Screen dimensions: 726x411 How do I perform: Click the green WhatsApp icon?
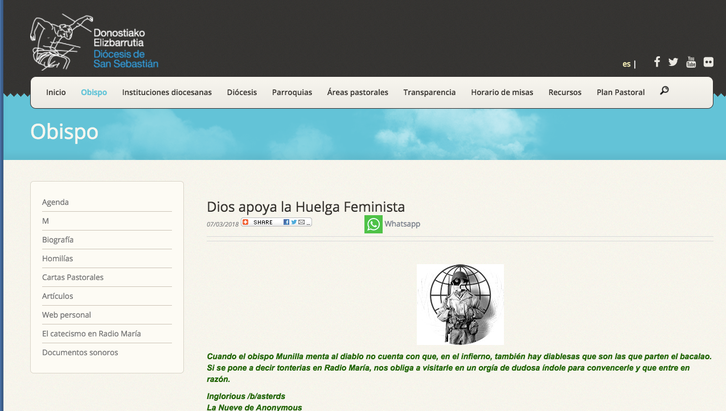[x=373, y=224]
